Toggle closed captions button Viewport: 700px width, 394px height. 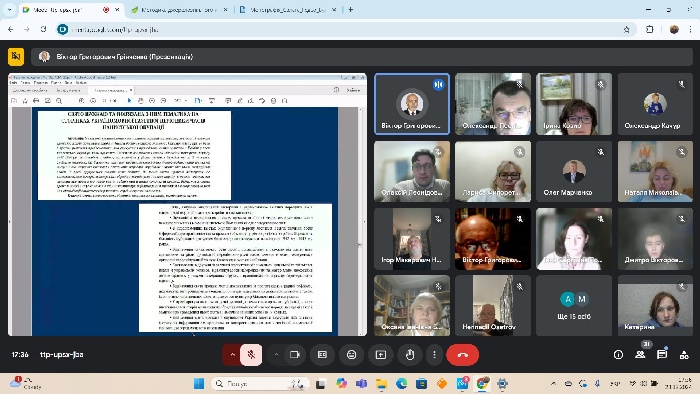[322, 355]
